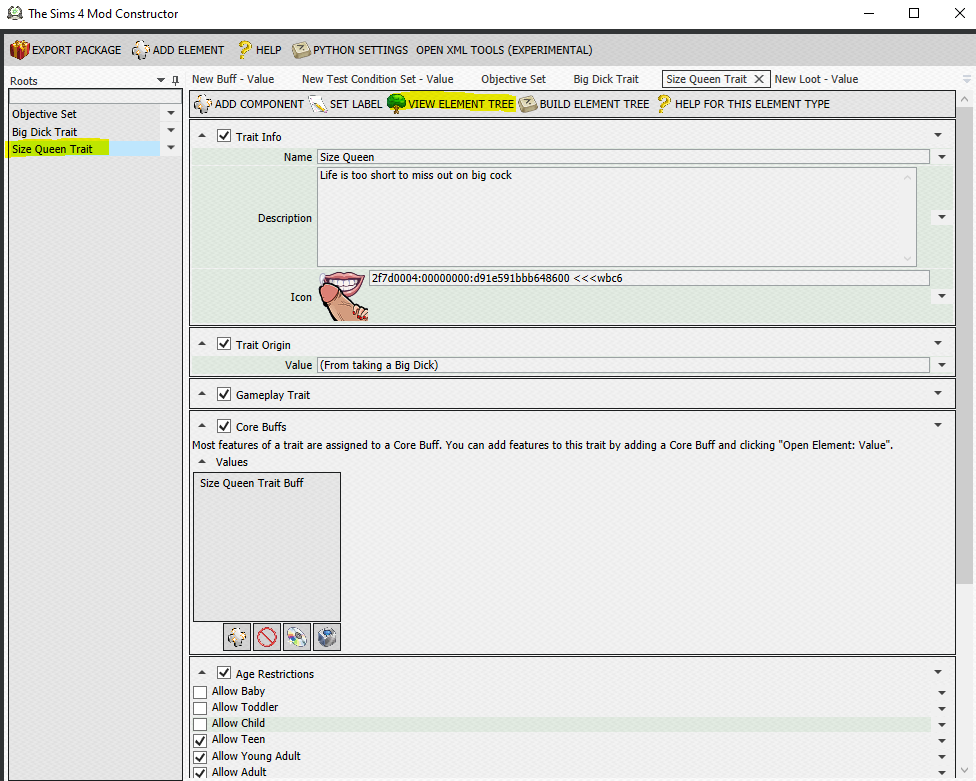This screenshot has height=781, width=976.
Task: Click the red remove value icon under Core Buffs
Action: [x=267, y=637]
